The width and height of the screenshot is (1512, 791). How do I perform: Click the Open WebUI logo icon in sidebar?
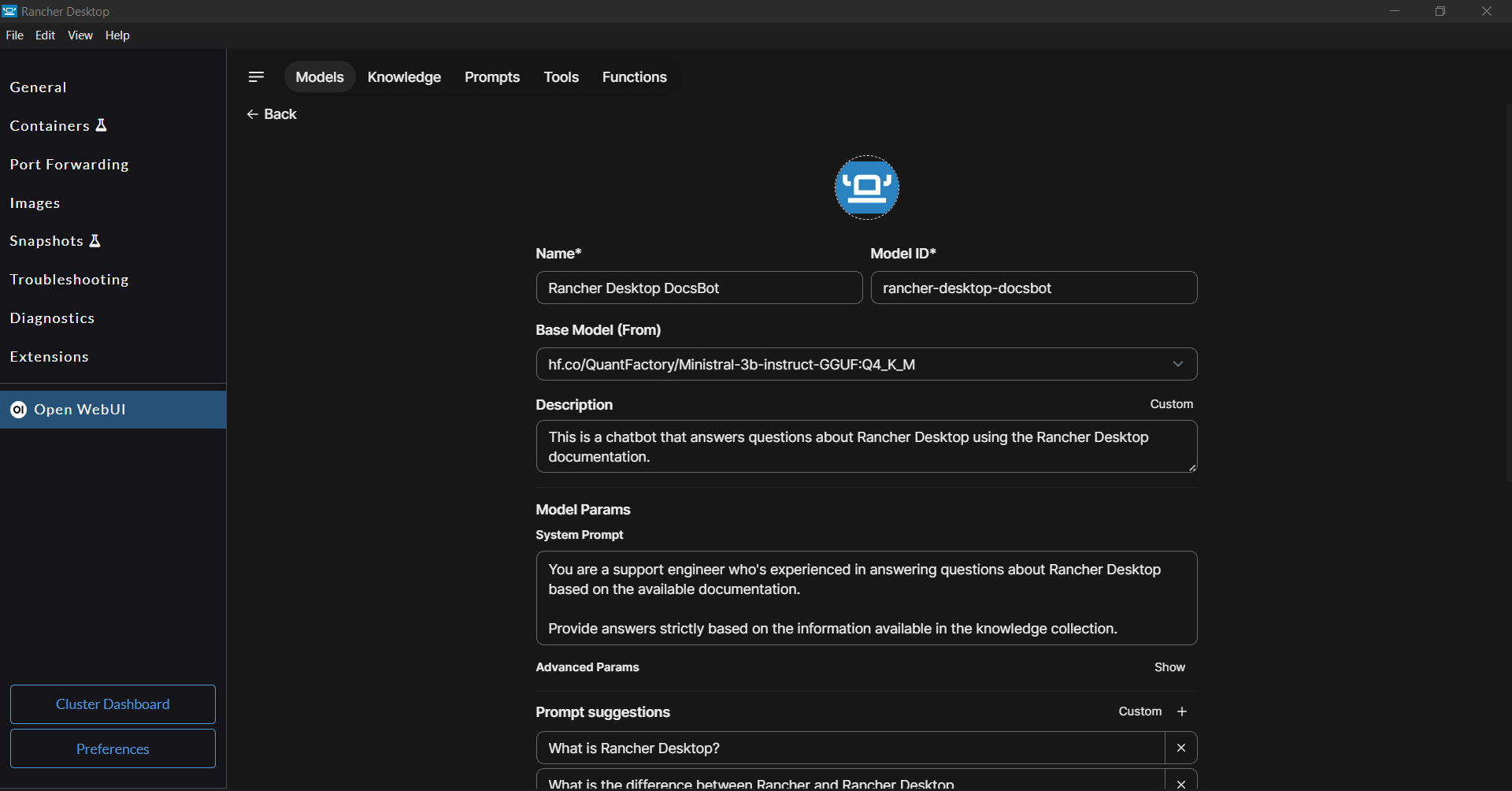(x=18, y=410)
